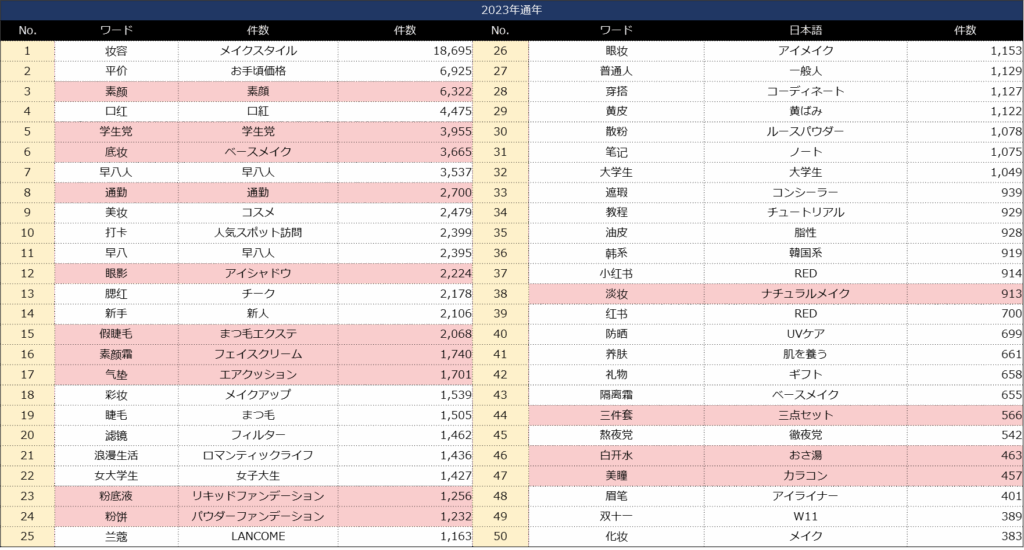
Task: Click the count cell showing 913
Action: [965, 293]
